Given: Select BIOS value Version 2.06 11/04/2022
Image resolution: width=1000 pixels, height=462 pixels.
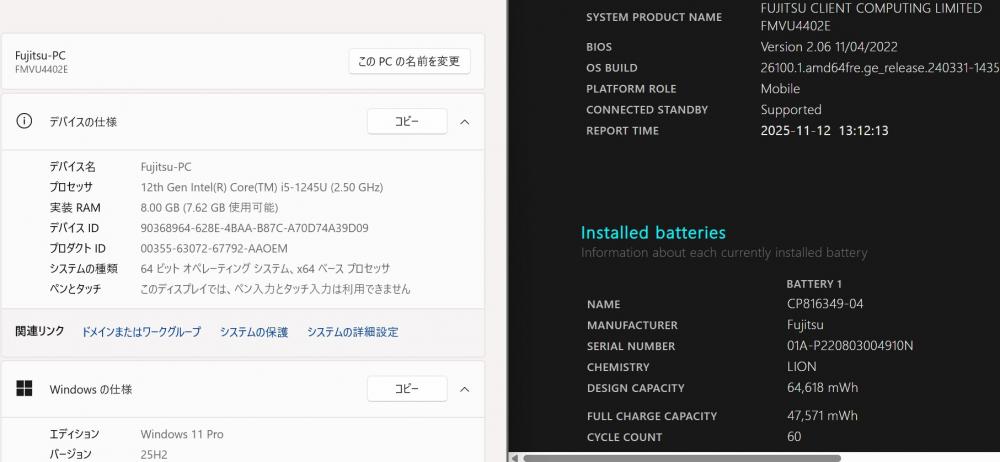Looking at the screenshot, I should click(x=829, y=47).
